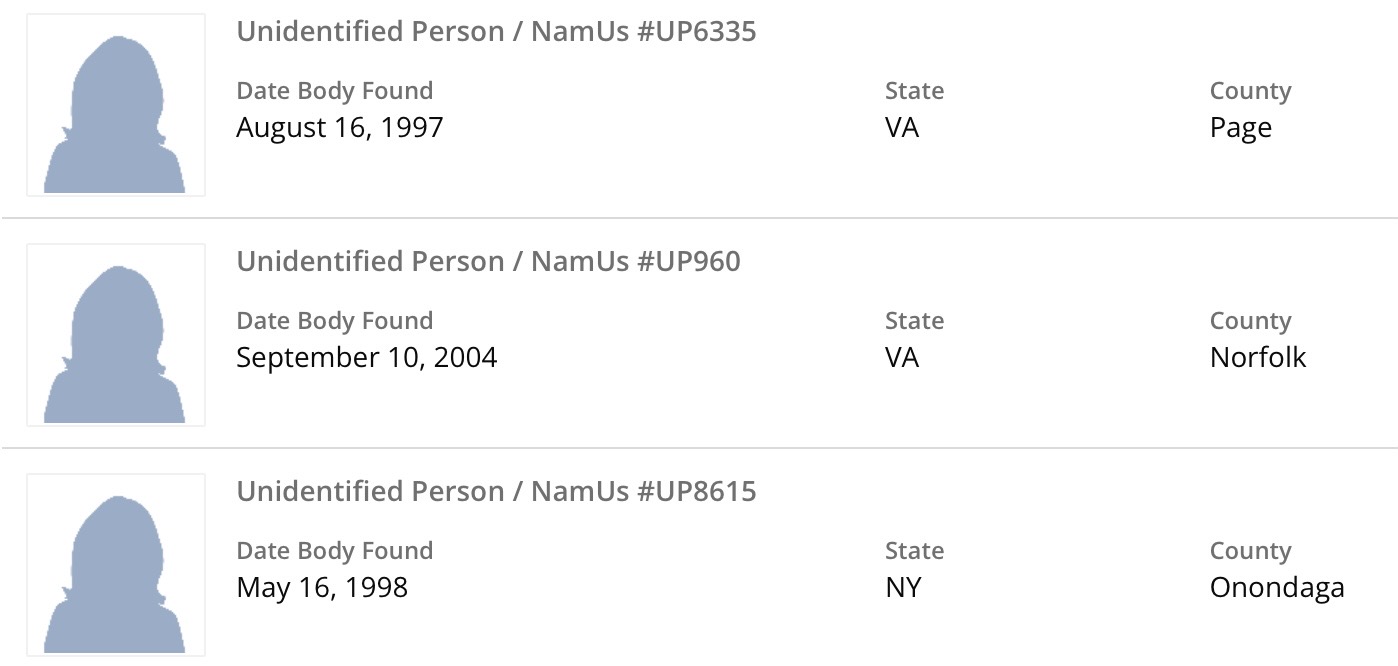Select Norfolk county value
The image size is (1398, 666).
tap(1257, 358)
